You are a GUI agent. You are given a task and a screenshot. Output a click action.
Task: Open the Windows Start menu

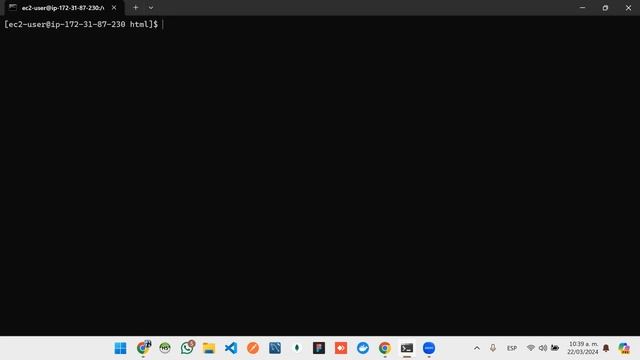pos(120,348)
